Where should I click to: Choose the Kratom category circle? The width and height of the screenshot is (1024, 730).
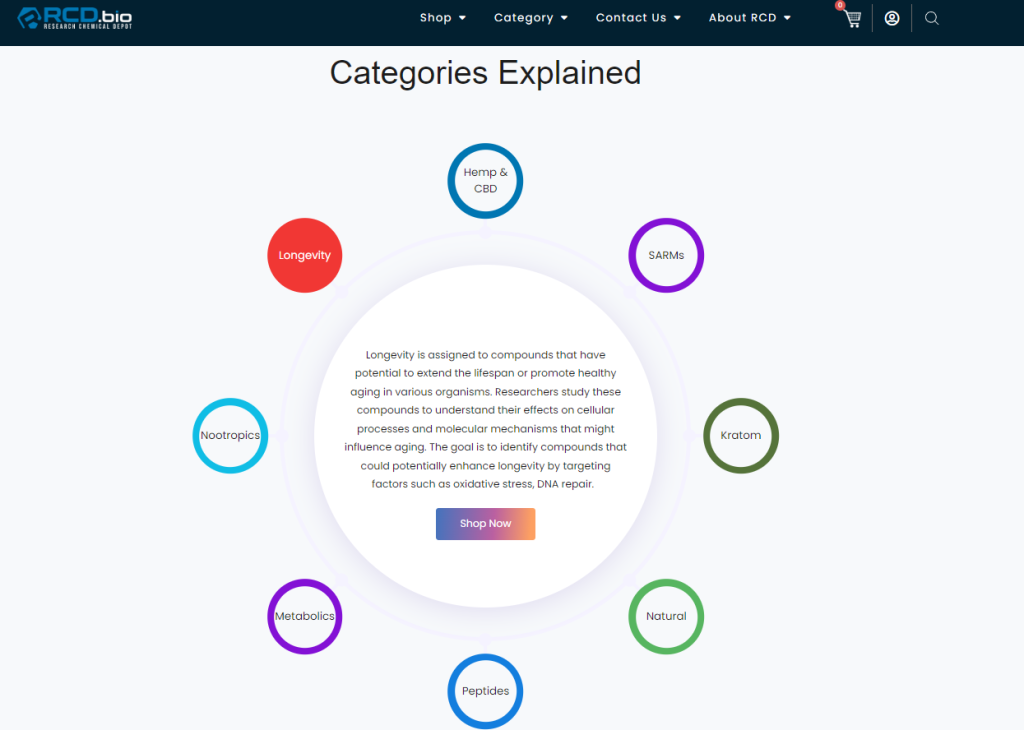pos(741,436)
